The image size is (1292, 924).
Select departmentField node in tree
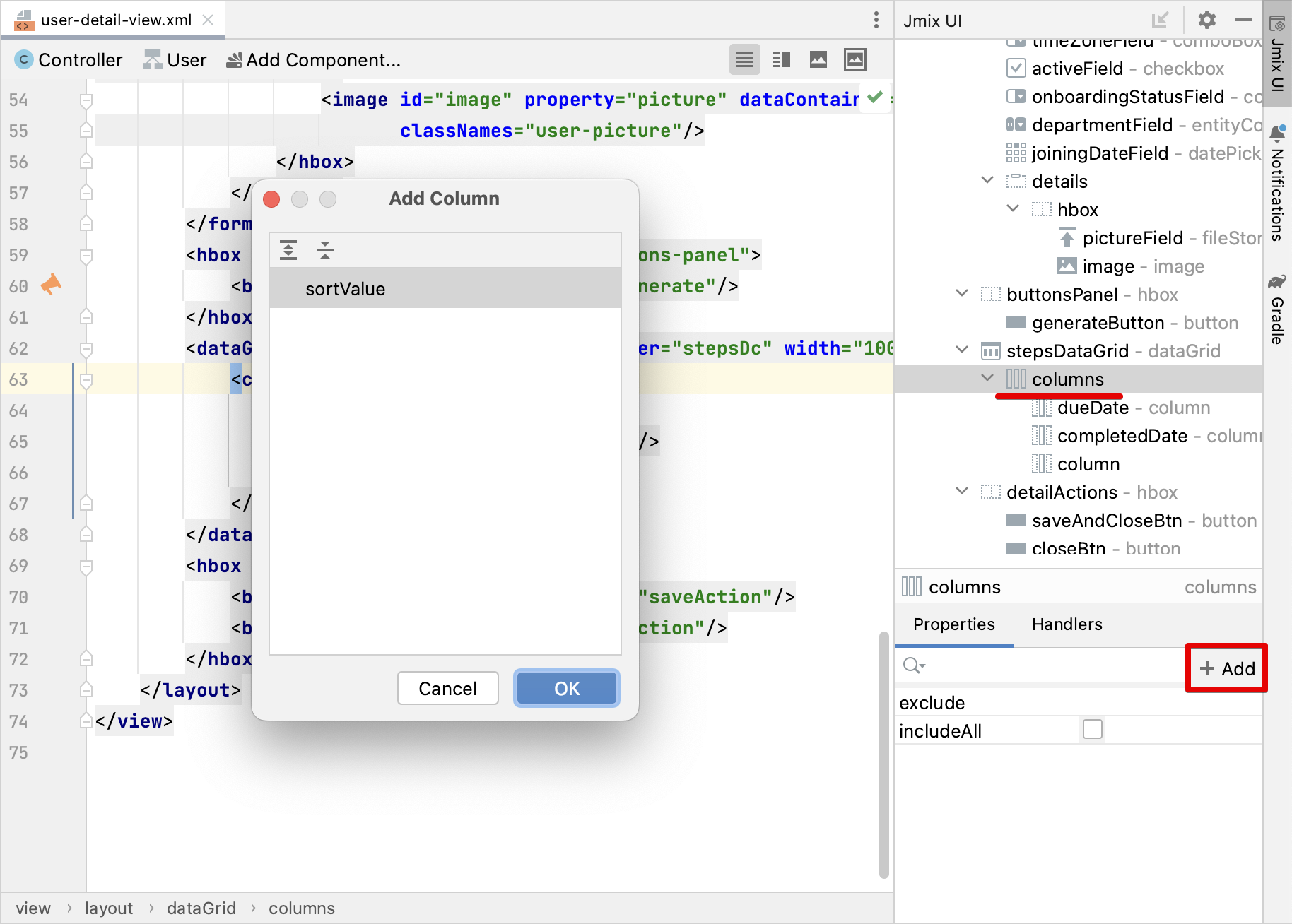(1133, 125)
